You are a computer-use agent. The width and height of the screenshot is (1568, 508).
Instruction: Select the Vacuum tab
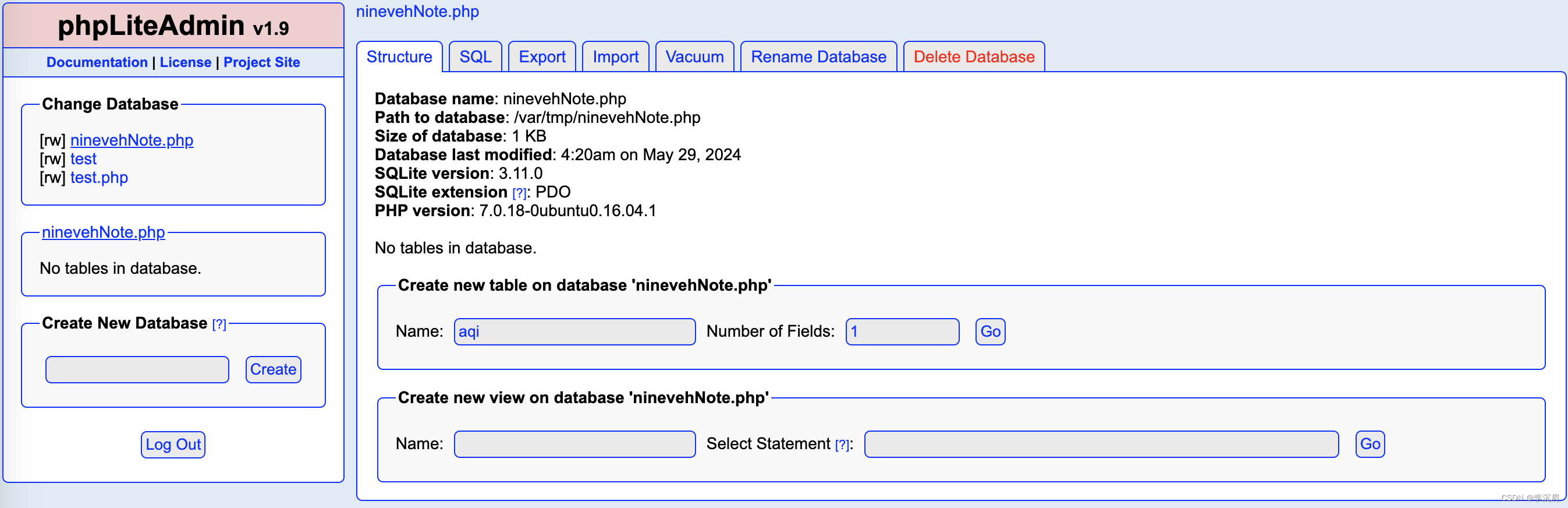coord(694,57)
